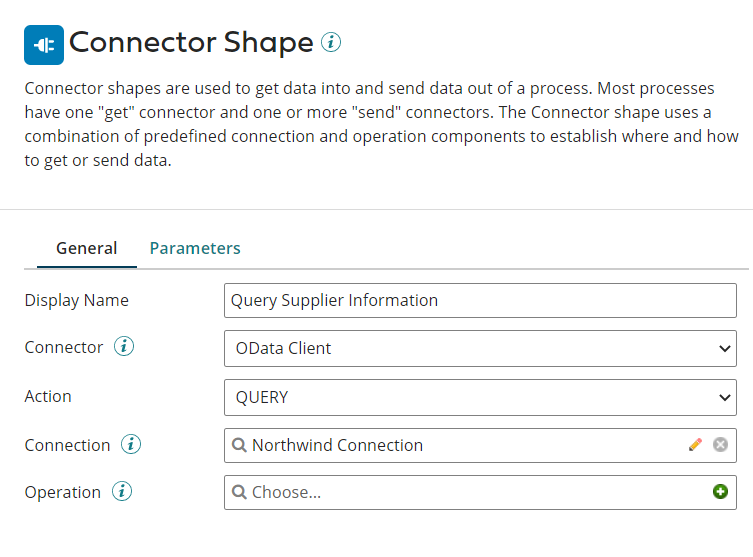Show help info for the Connector field

(124, 347)
